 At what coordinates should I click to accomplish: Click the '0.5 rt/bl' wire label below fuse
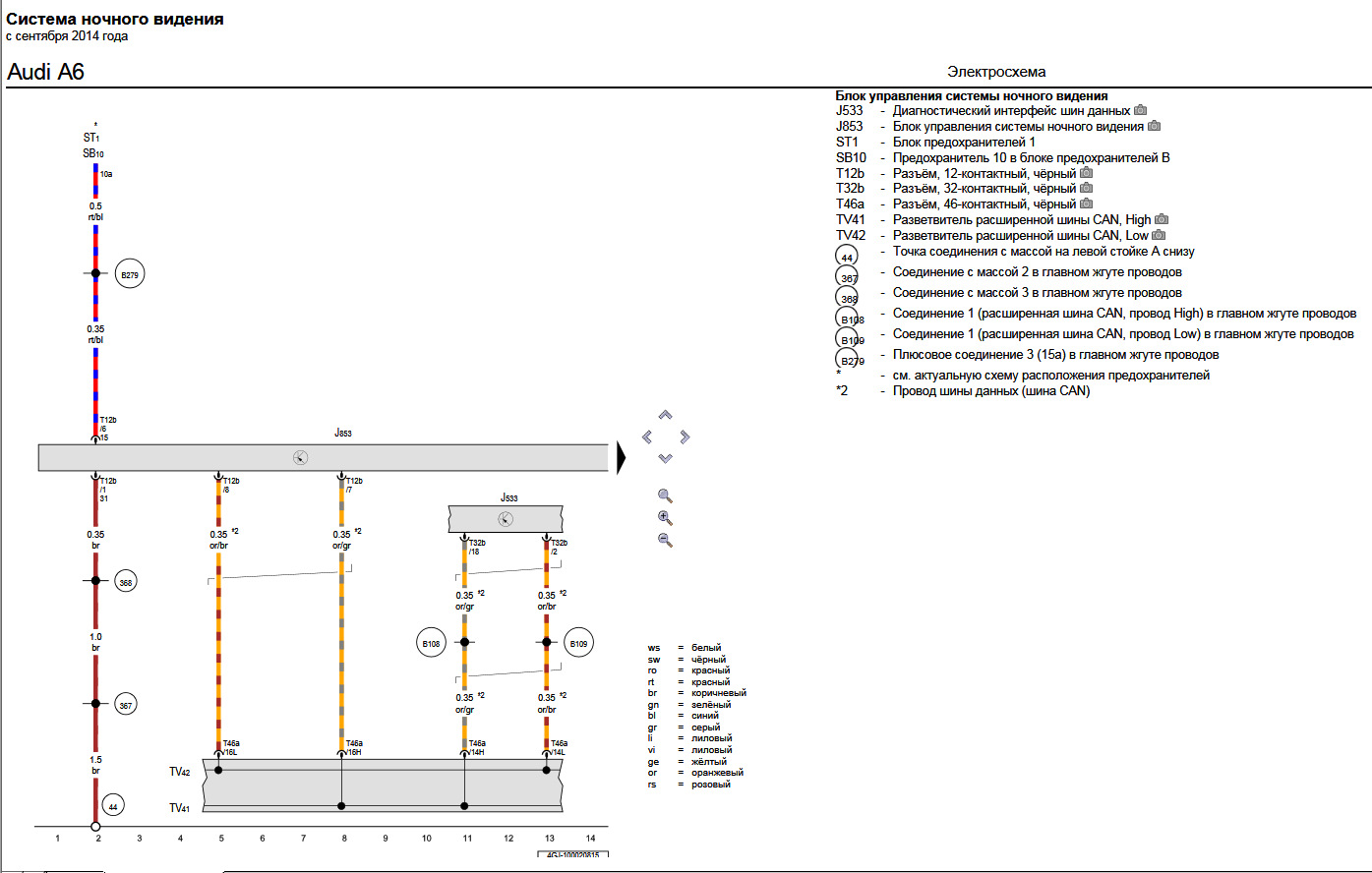click(95, 211)
